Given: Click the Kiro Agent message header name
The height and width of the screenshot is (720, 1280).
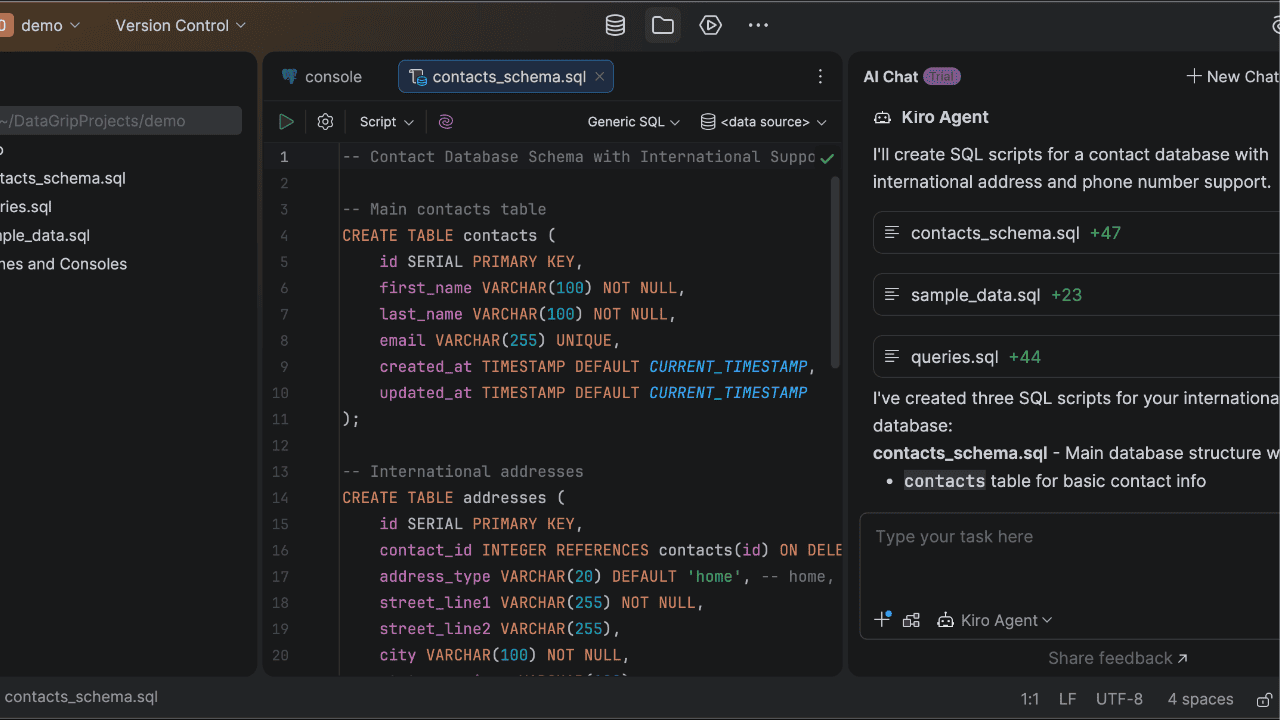Looking at the screenshot, I should click(945, 117).
